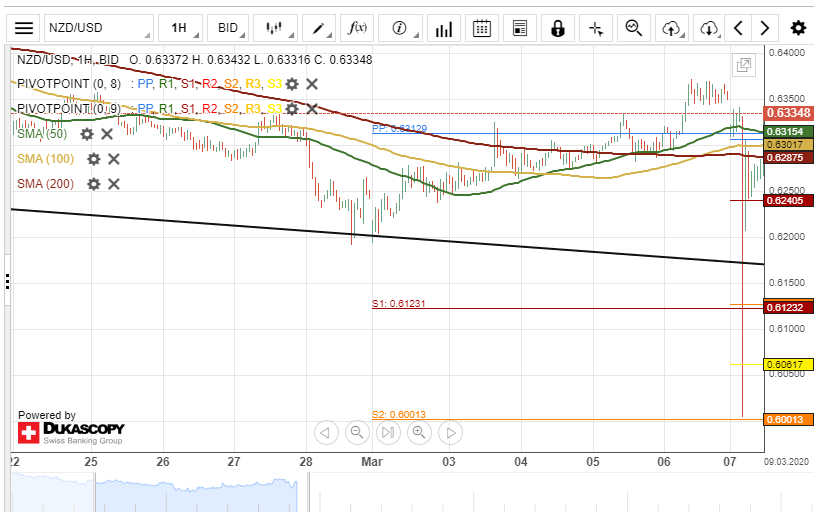Shift chart left with toolbar arrow
Viewport: 818px width, 521px height.
coord(738,28)
